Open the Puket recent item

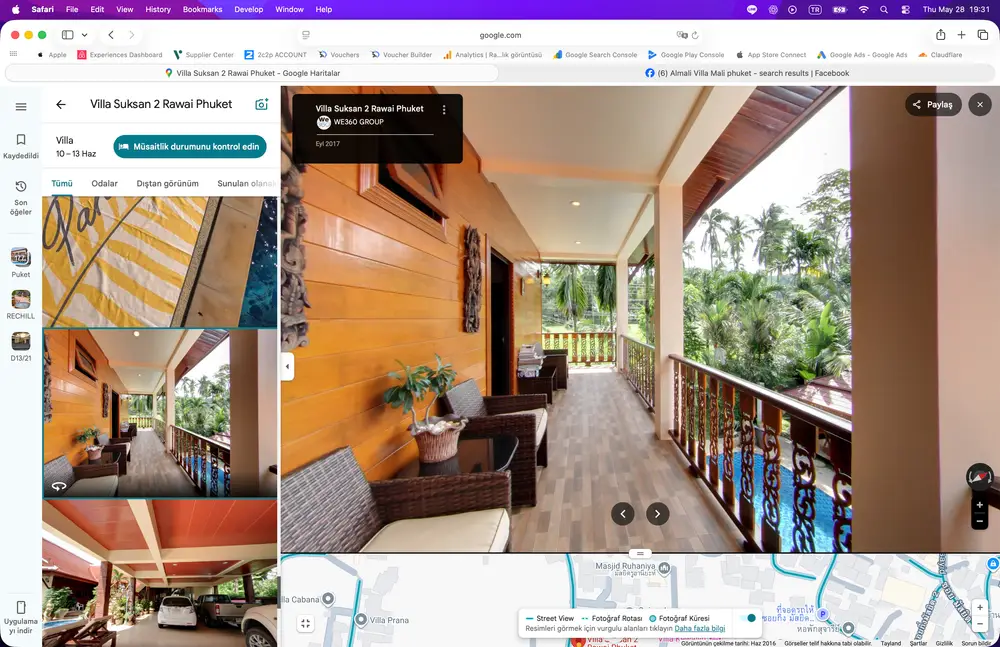pyautogui.click(x=21, y=263)
